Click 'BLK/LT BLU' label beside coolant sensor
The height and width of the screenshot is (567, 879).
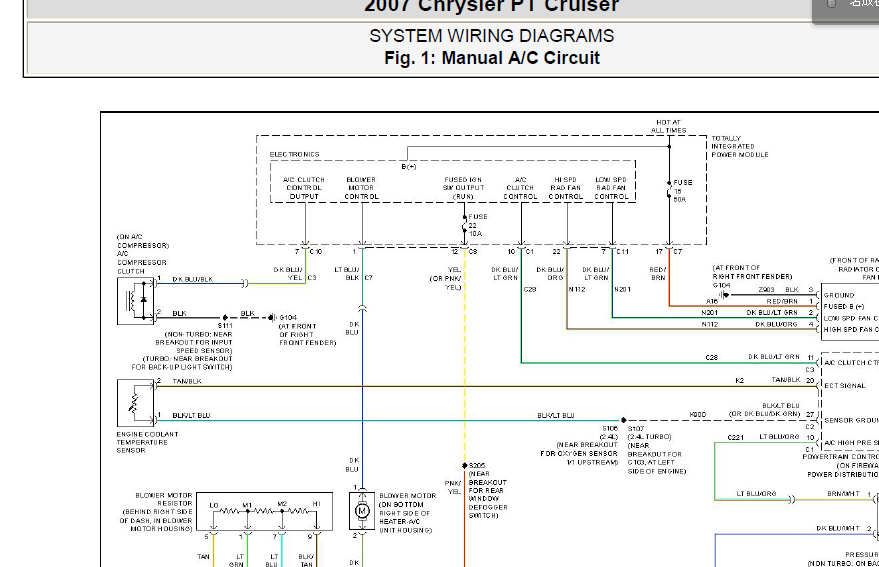(191, 416)
